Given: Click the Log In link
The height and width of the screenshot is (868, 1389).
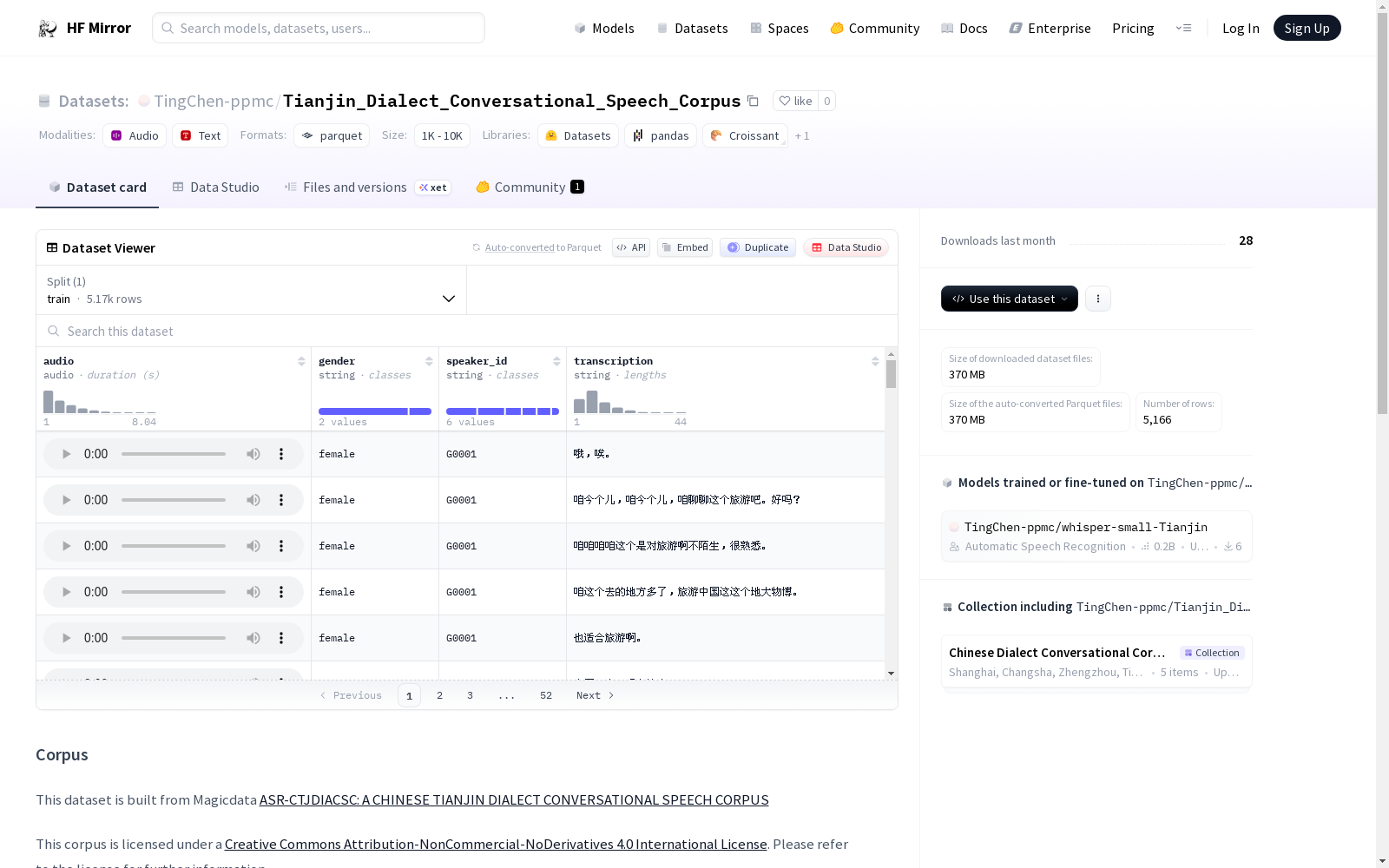Looking at the screenshot, I should point(1241,29).
